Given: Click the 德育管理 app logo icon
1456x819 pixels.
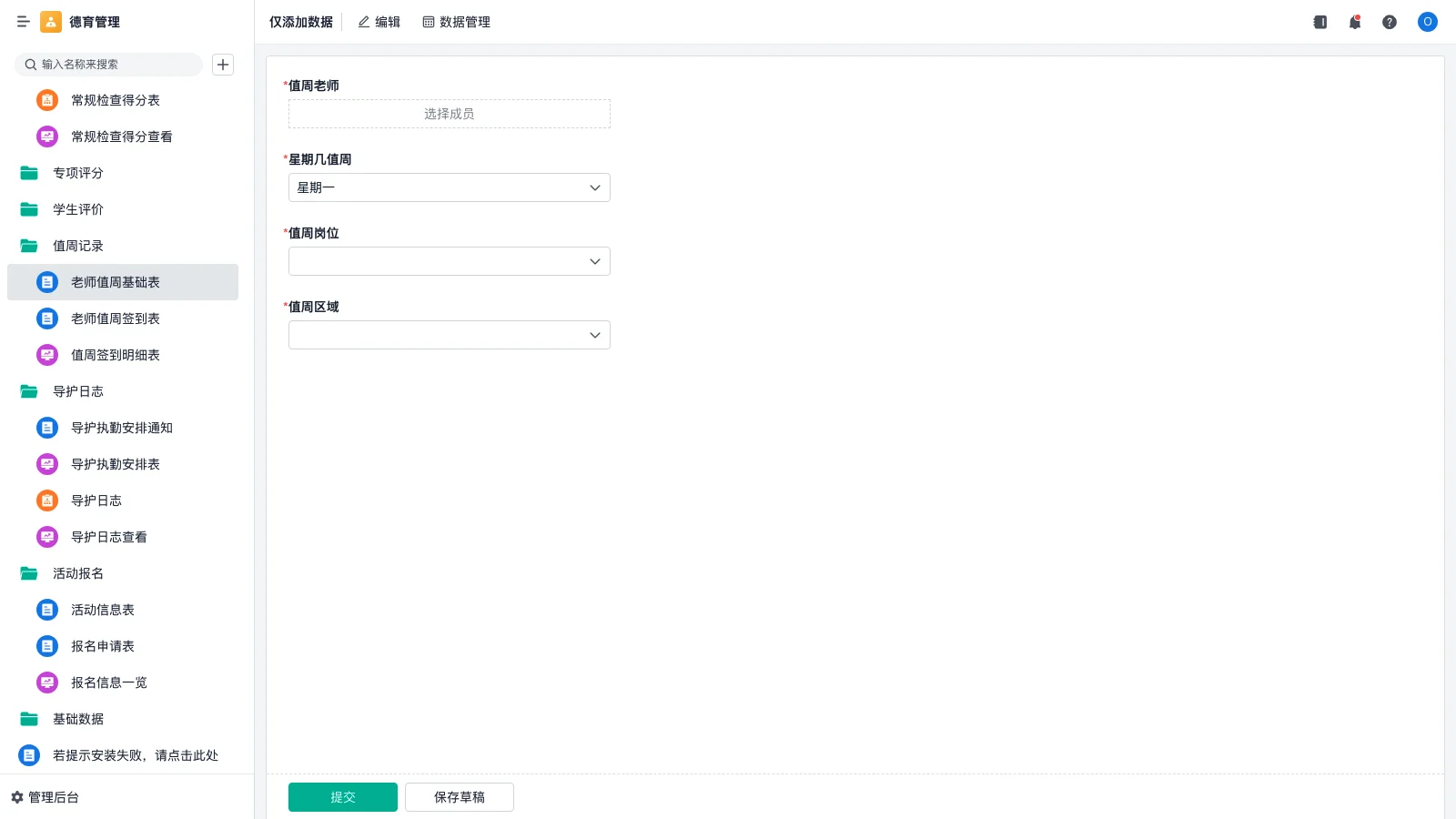Looking at the screenshot, I should pos(50,22).
